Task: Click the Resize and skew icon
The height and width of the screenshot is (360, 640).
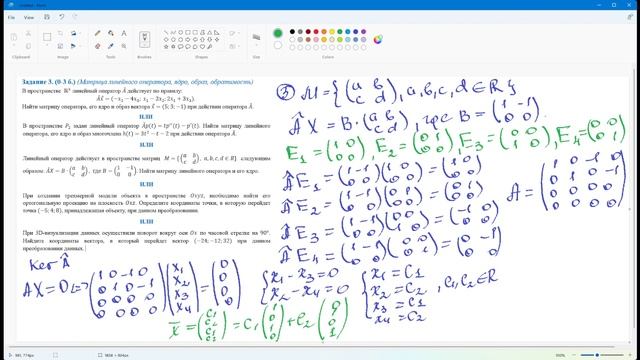Action: 60,46
